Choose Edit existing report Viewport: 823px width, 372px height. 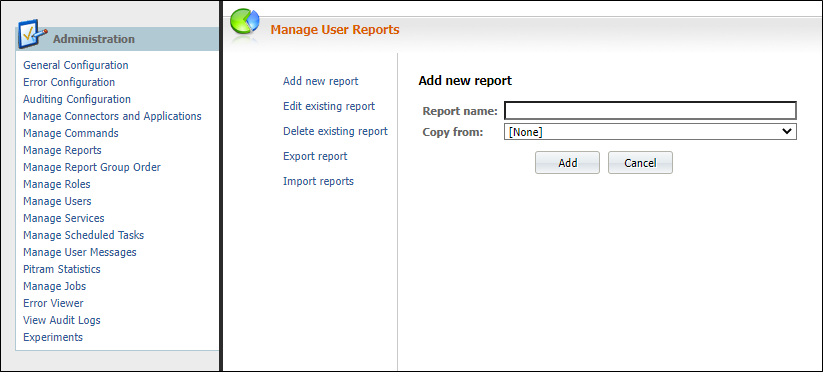[x=329, y=106]
